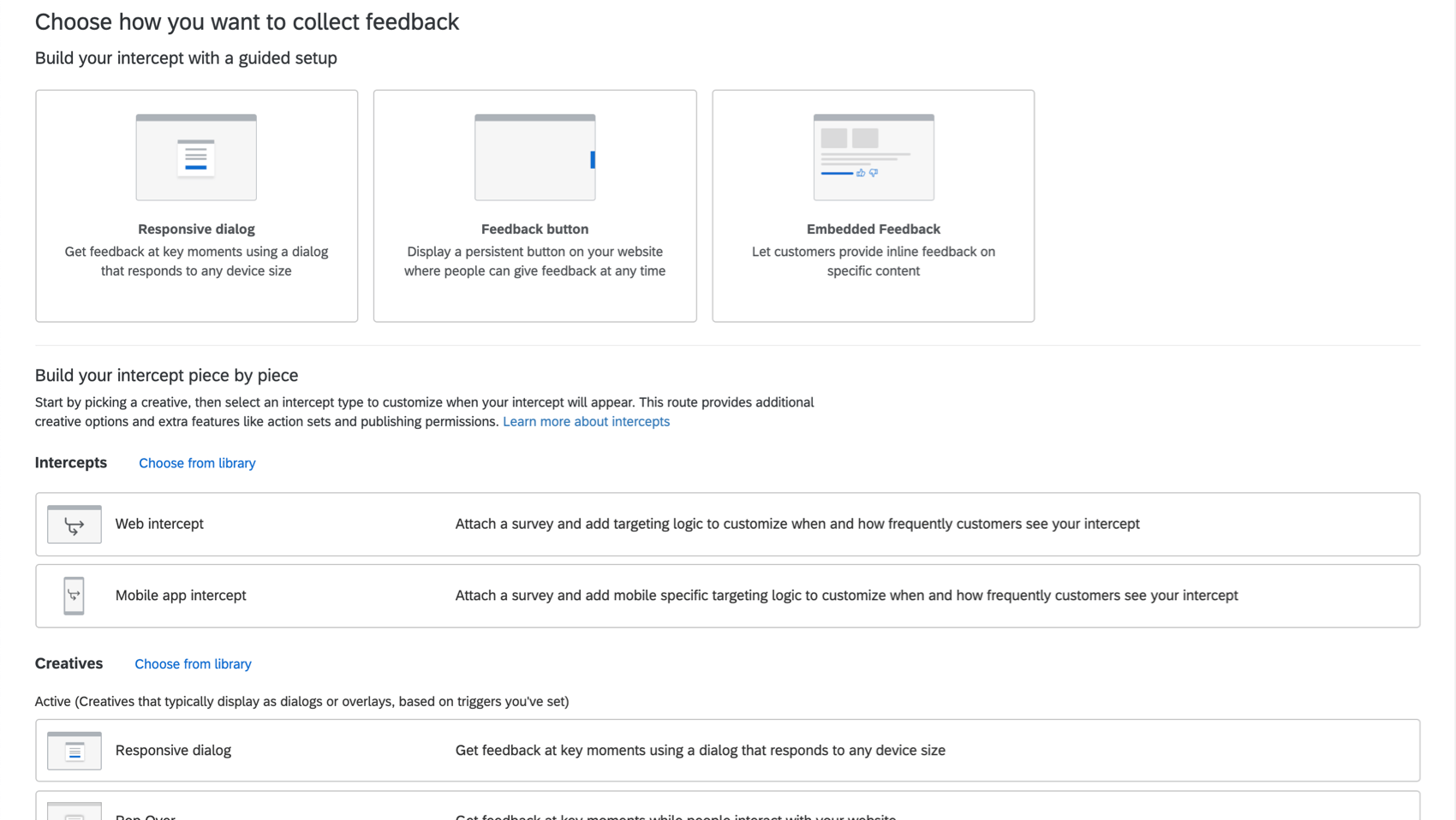1456x820 pixels.
Task: Click the Responsive dialog card illustration
Action: tap(196, 157)
